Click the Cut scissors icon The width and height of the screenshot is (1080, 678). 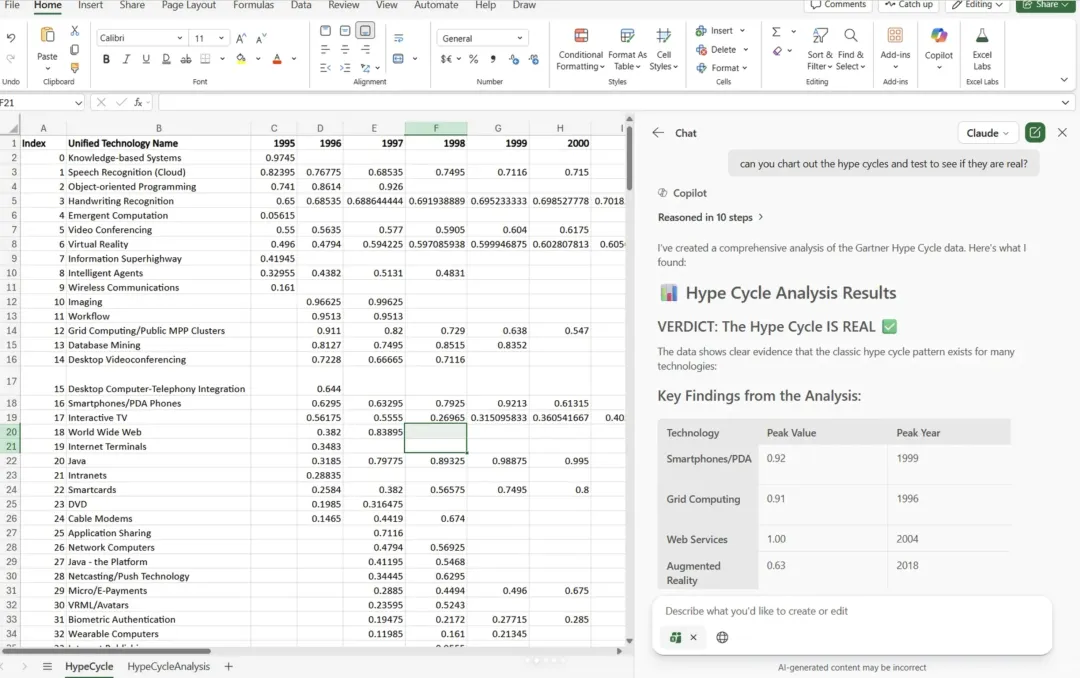click(74, 31)
